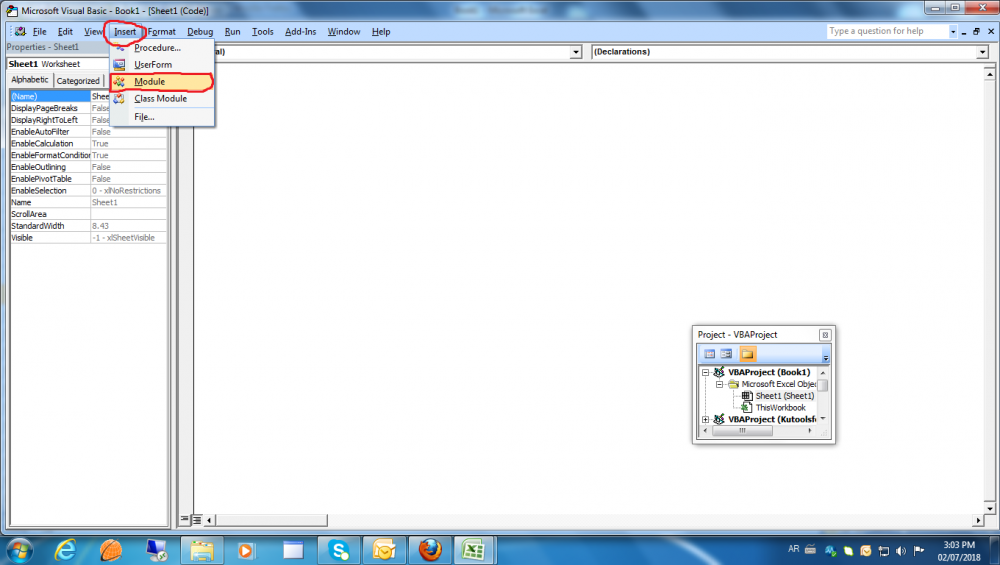Open the Windows Start menu
This screenshot has width=1000, height=565.
(19, 550)
